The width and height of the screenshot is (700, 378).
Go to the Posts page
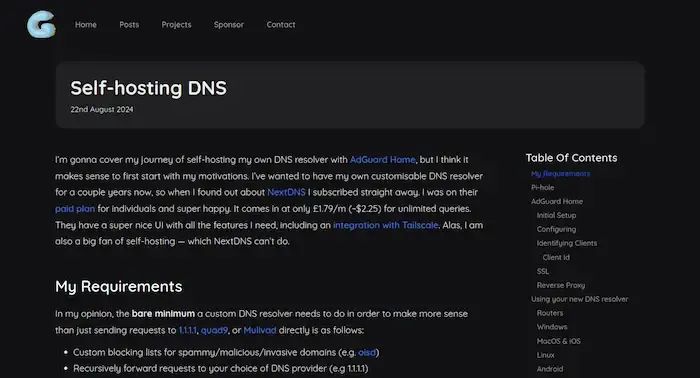coord(129,25)
